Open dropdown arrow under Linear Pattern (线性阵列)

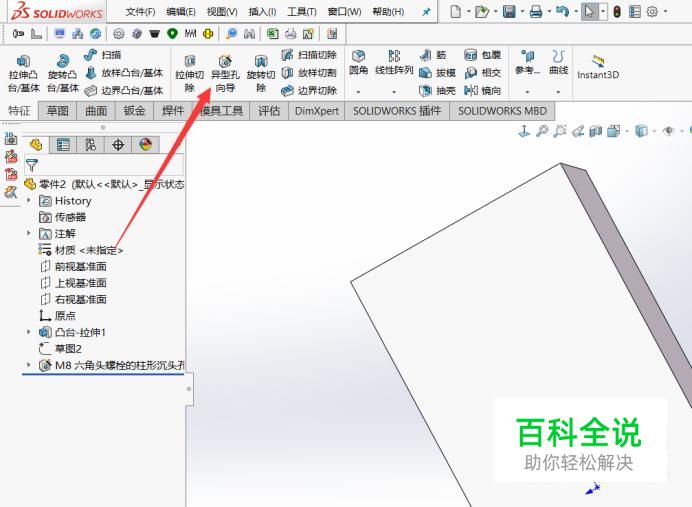pos(394,92)
